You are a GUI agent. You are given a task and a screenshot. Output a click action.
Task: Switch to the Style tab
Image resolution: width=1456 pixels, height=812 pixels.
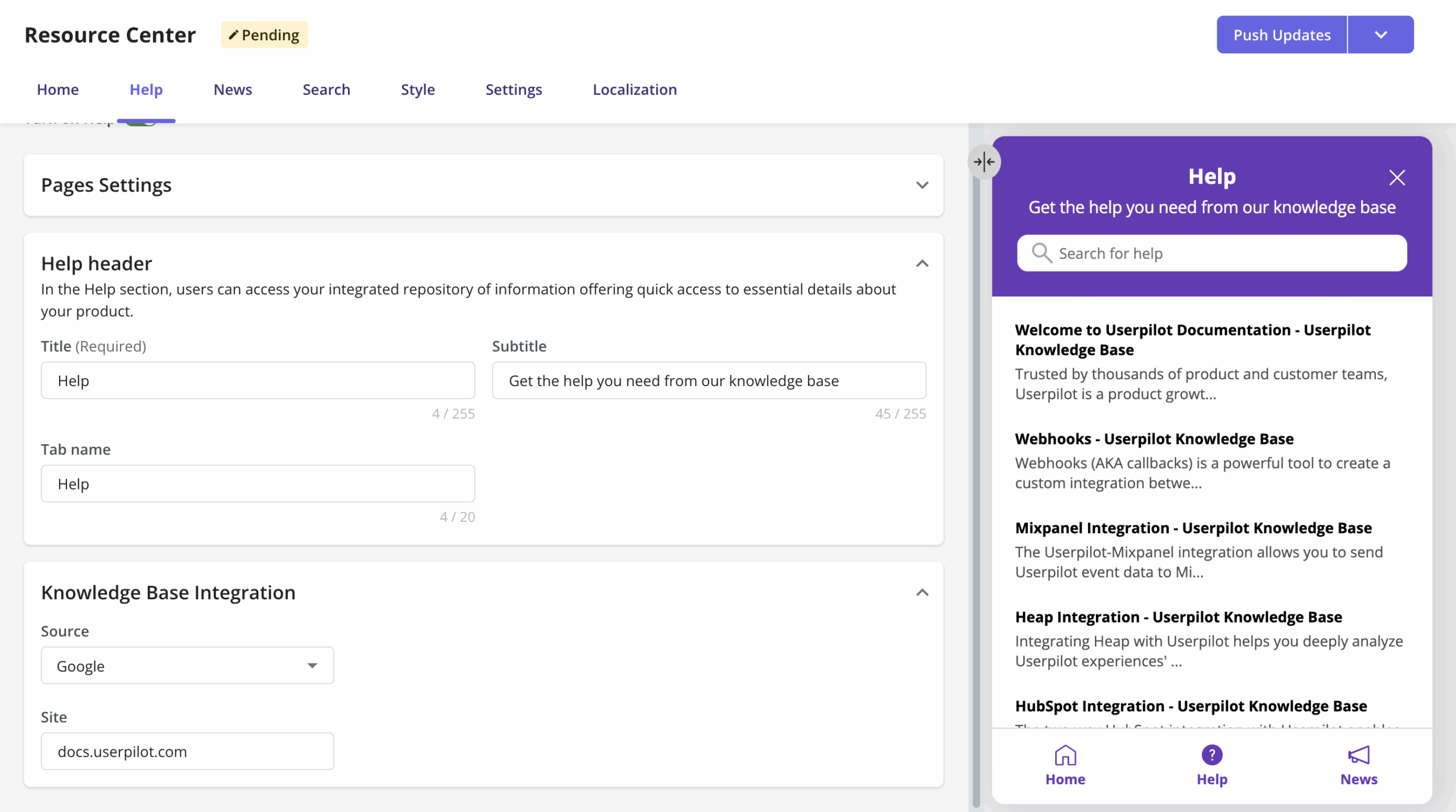(x=417, y=89)
